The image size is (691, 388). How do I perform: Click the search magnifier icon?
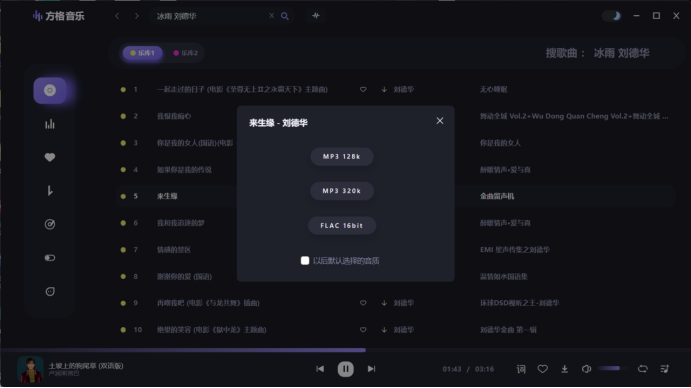285,16
